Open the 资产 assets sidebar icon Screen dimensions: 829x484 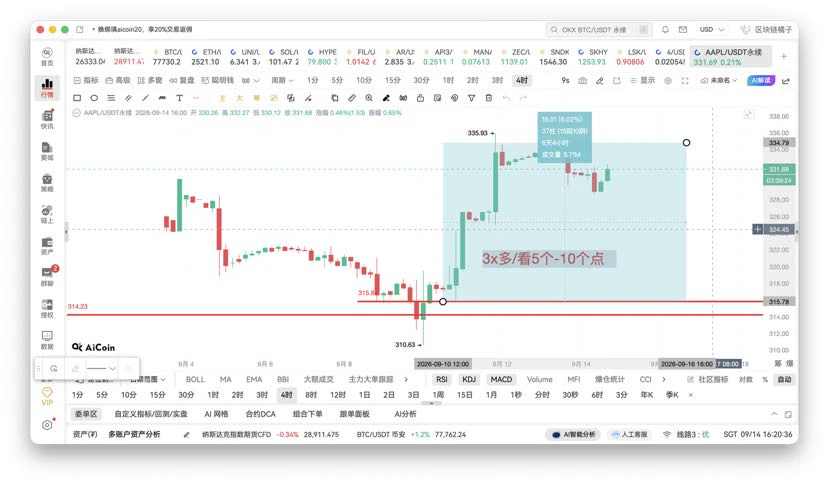pos(47,246)
